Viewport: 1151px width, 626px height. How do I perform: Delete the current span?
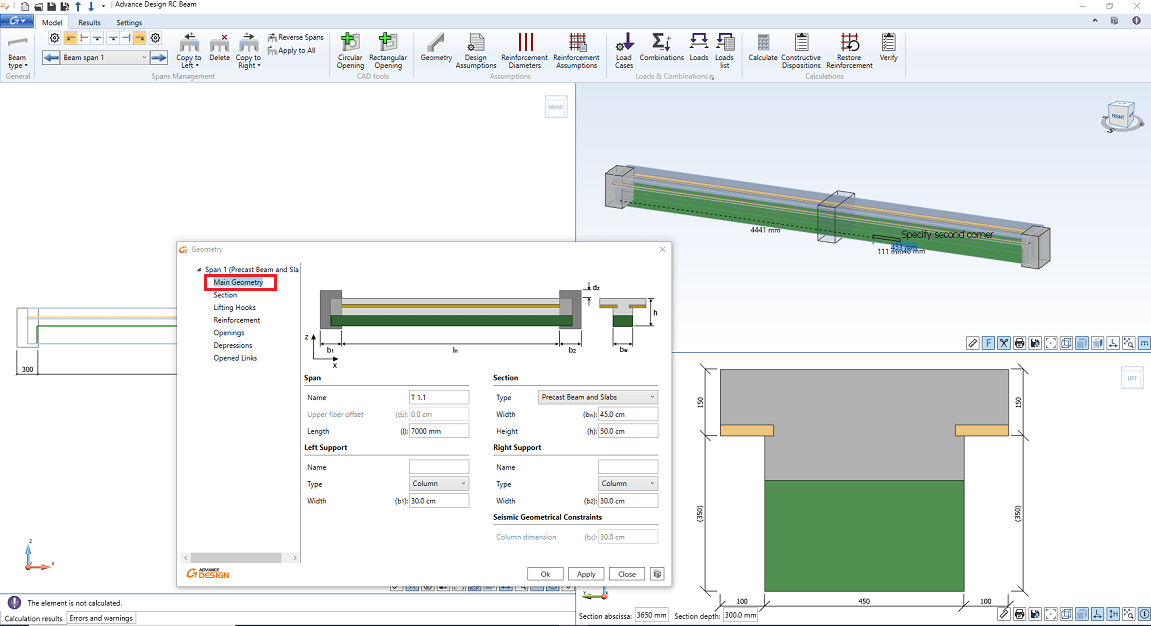click(x=219, y=48)
